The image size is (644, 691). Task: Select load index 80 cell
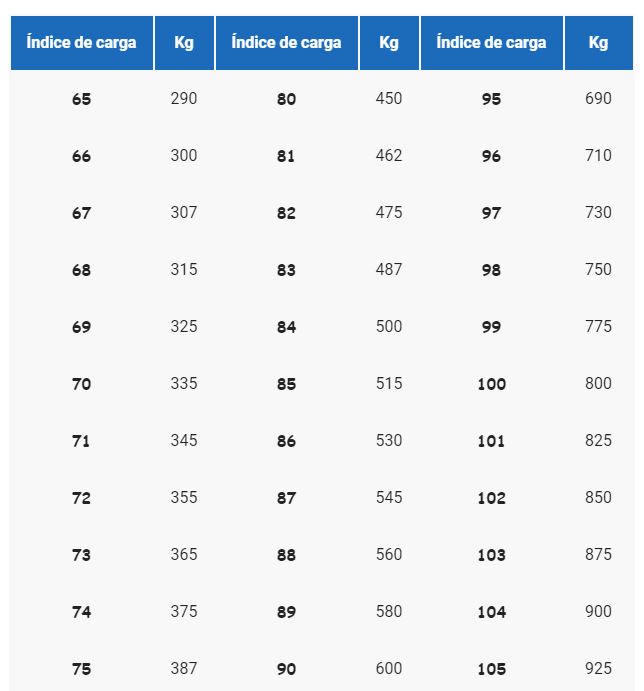(287, 99)
